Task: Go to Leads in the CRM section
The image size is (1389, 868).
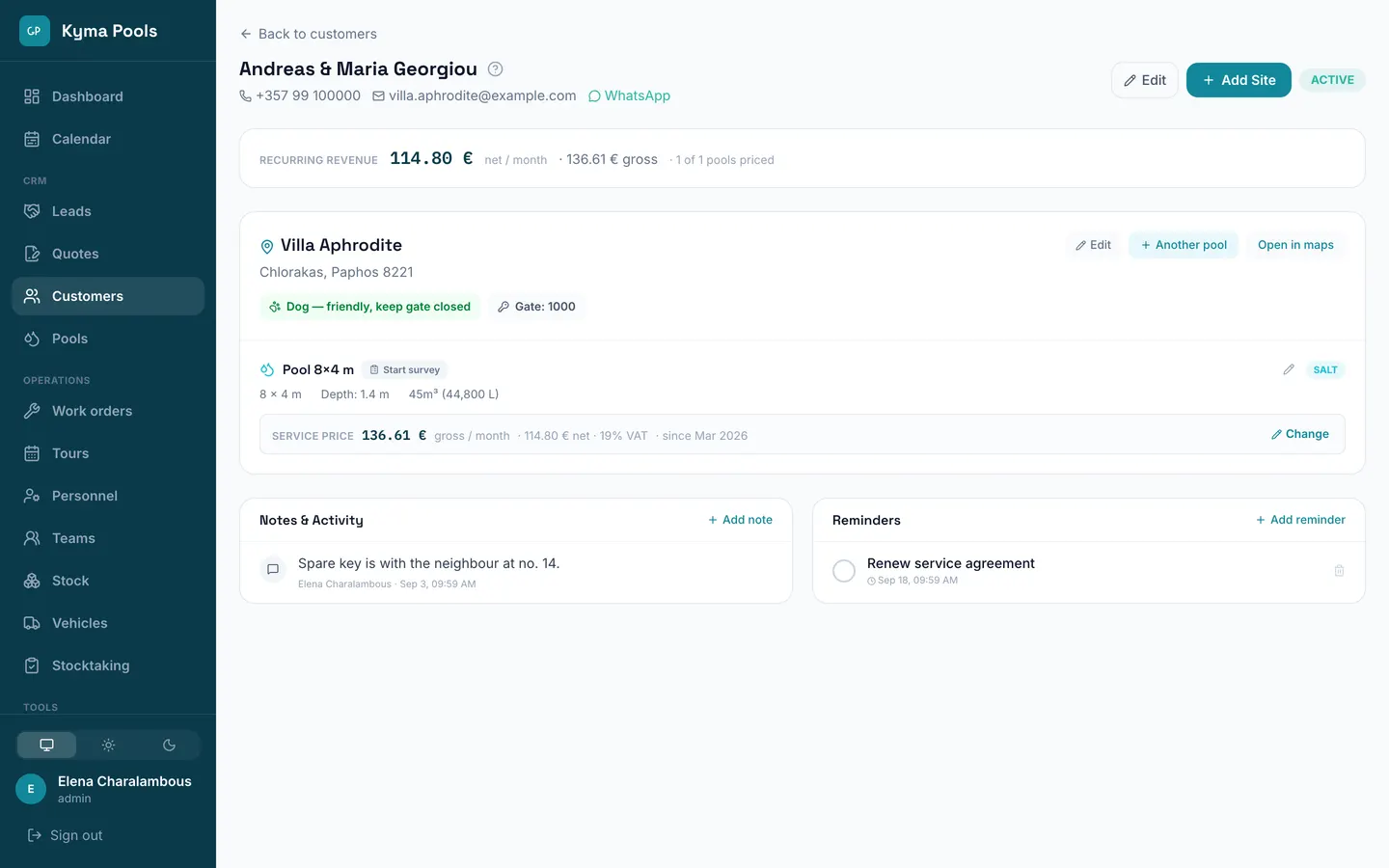Action: tap(108, 211)
